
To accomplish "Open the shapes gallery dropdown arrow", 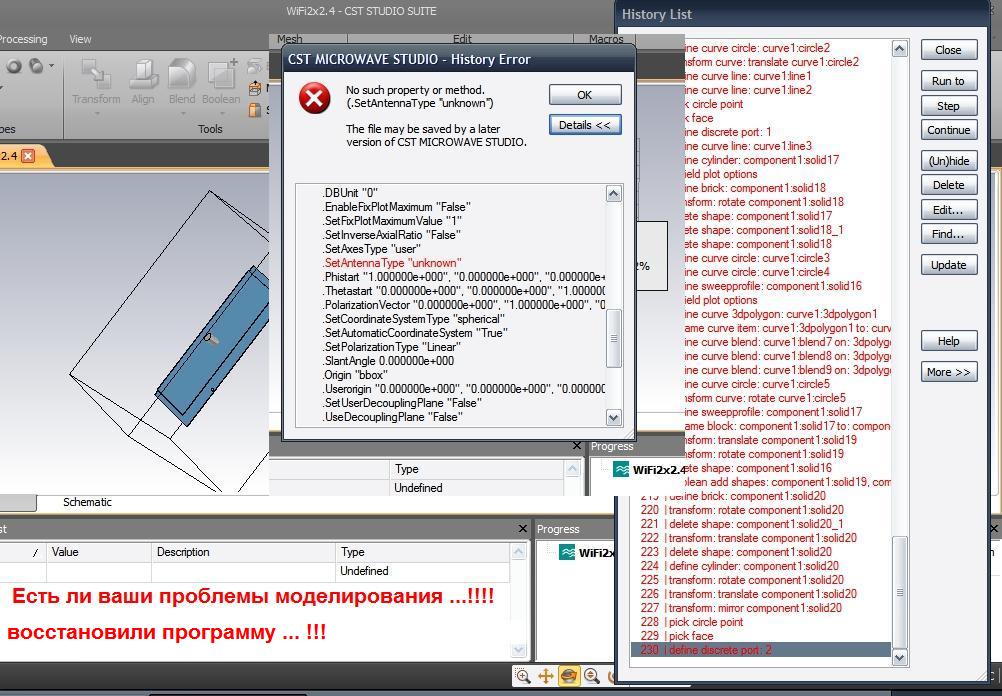I will pos(52,66).
